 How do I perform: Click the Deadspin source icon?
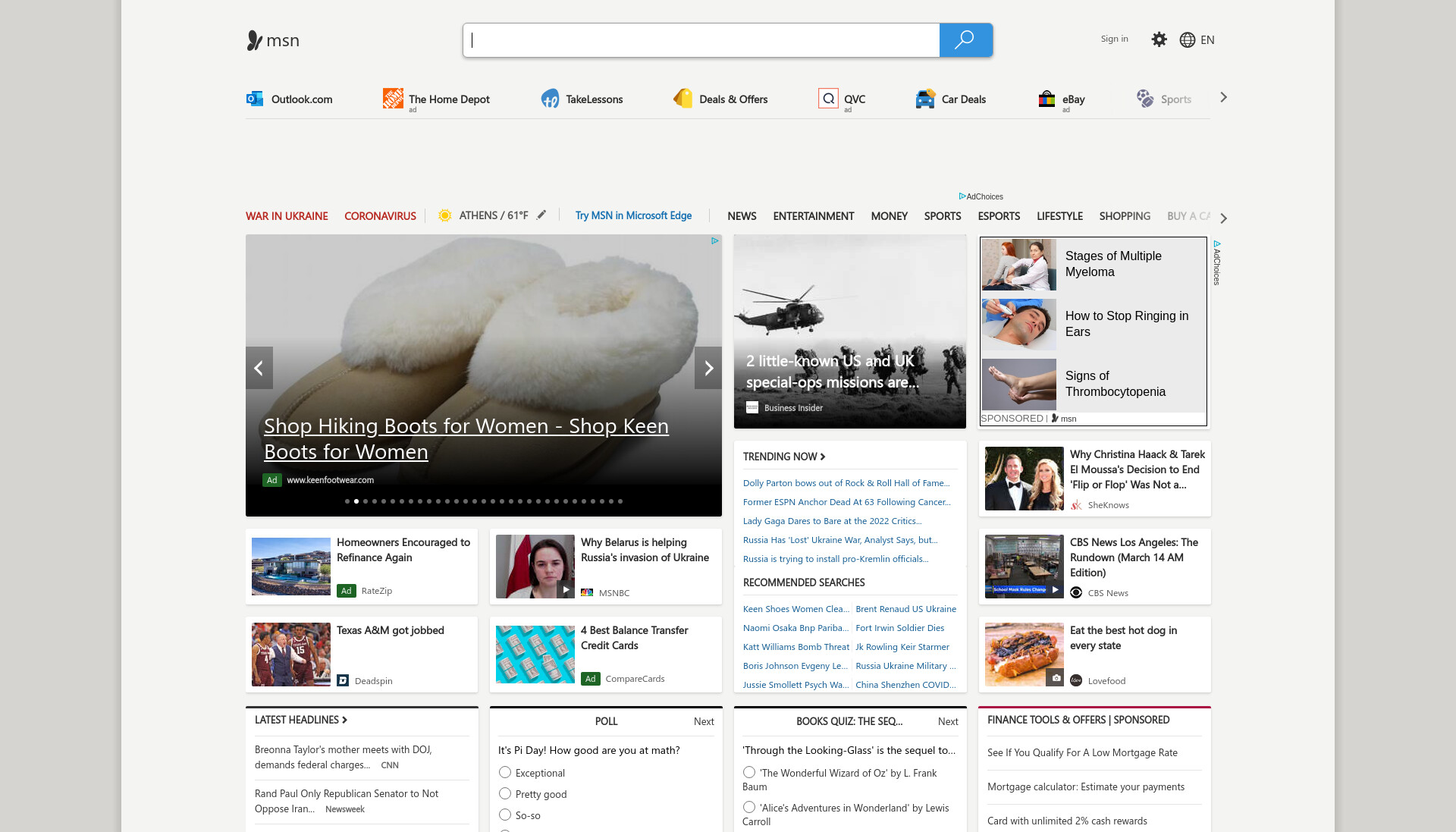tap(343, 680)
